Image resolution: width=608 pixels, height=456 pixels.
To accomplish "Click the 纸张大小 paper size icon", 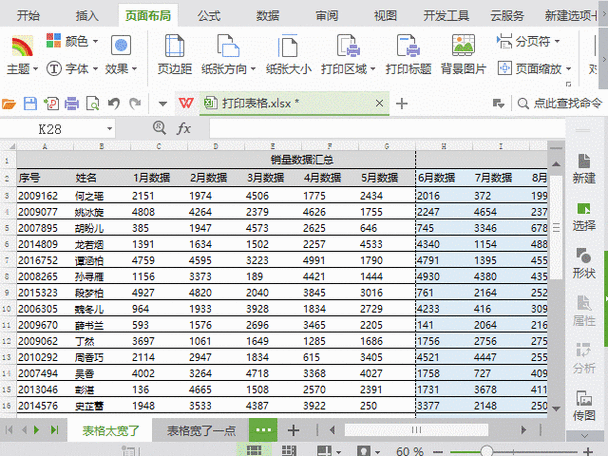I will click(x=288, y=45).
